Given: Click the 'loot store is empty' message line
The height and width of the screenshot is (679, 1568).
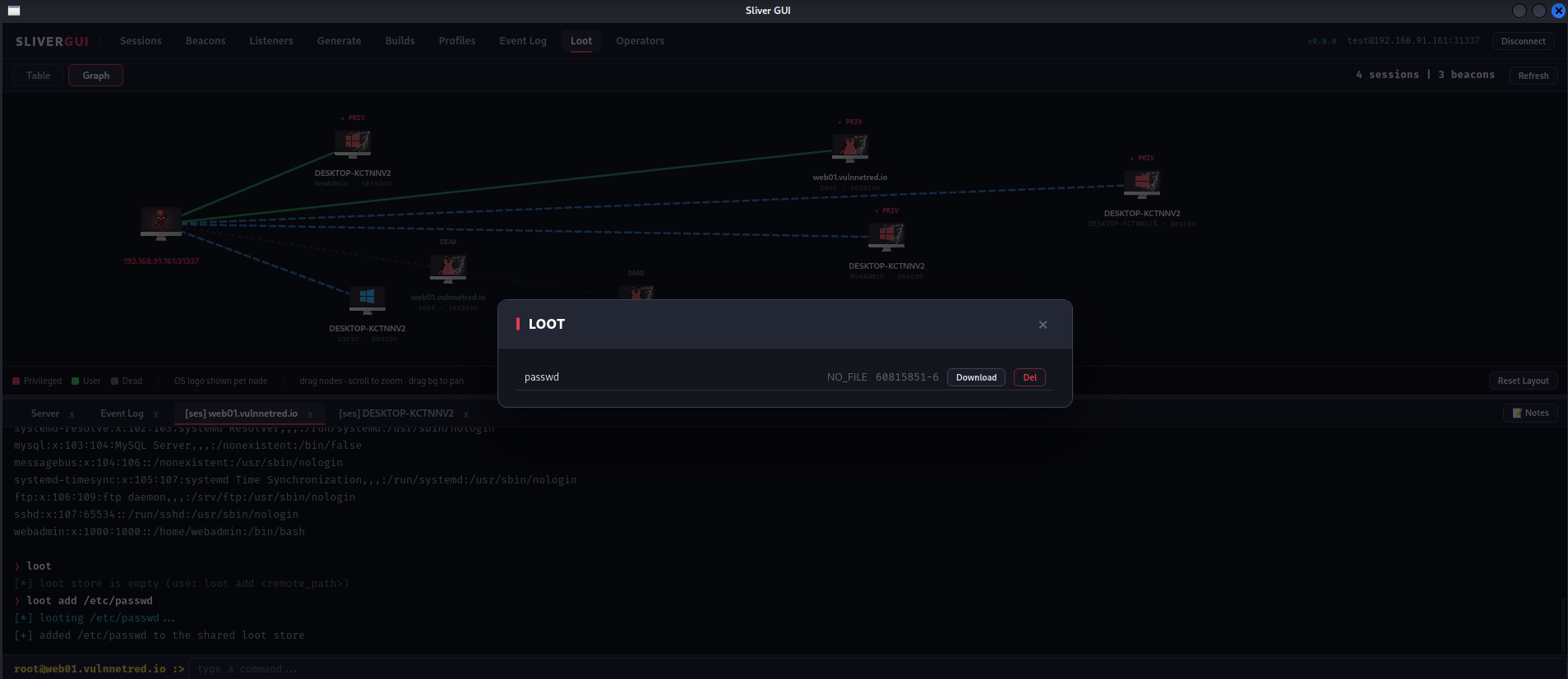Looking at the screenshot, I should (x=182, y=584).
